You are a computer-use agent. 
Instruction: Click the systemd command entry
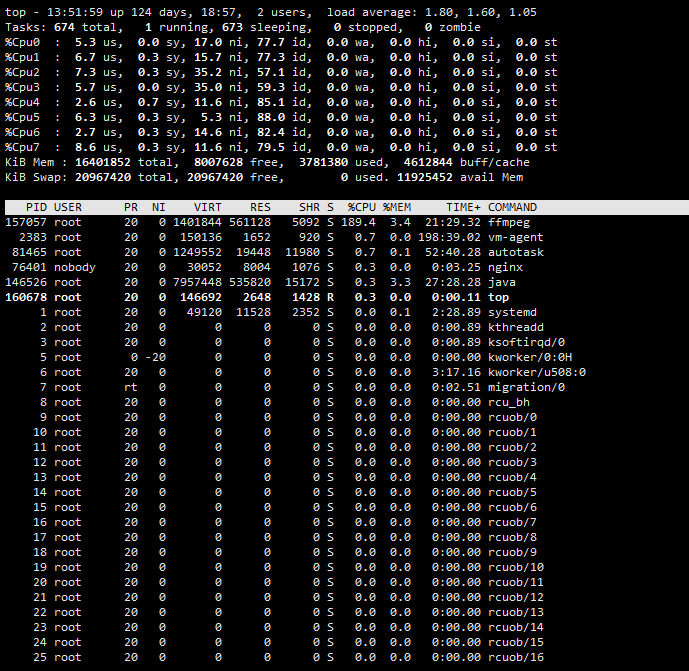(x=512, y=312)
